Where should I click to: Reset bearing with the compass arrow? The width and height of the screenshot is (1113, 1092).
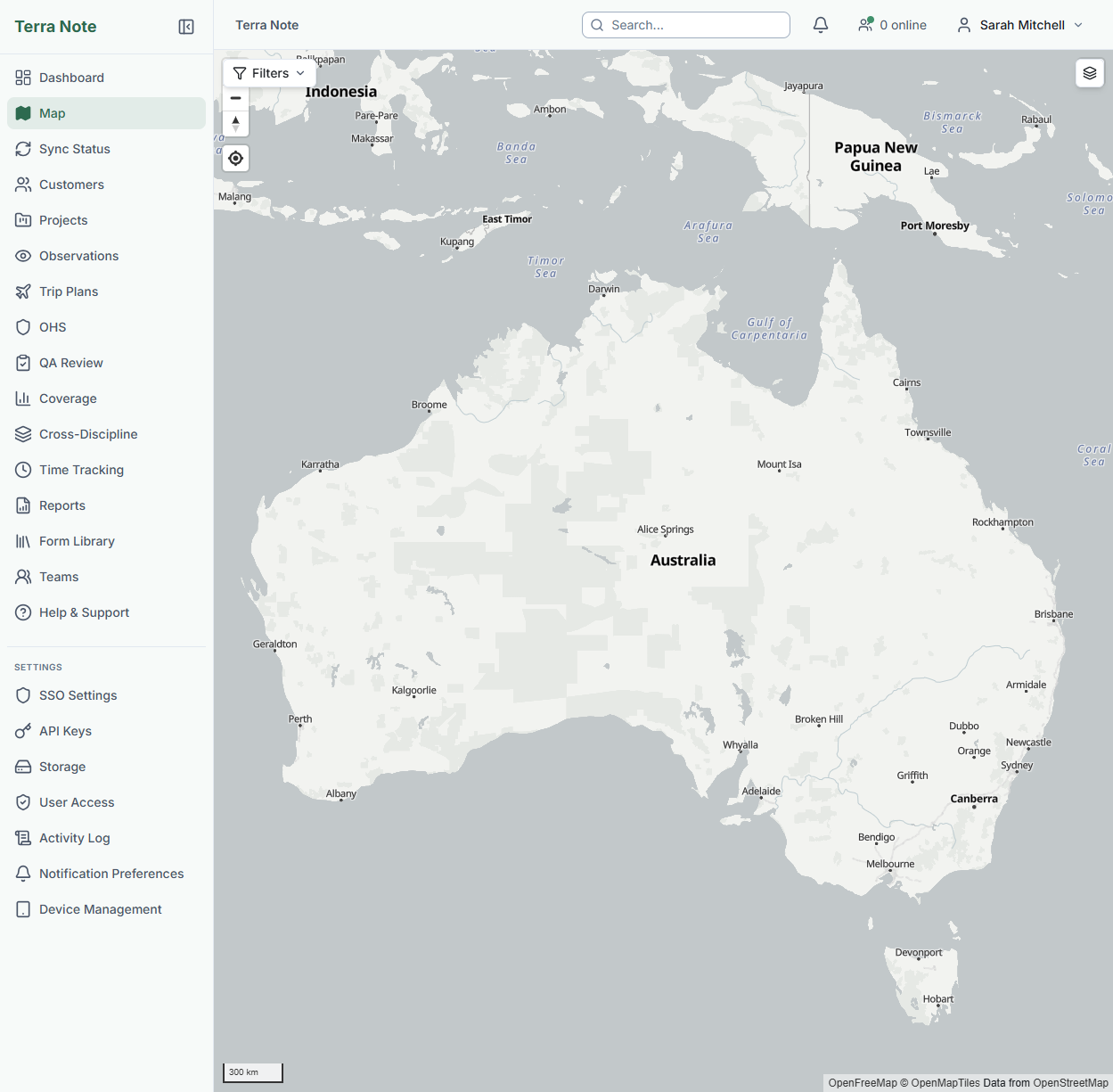pos(235,124)
